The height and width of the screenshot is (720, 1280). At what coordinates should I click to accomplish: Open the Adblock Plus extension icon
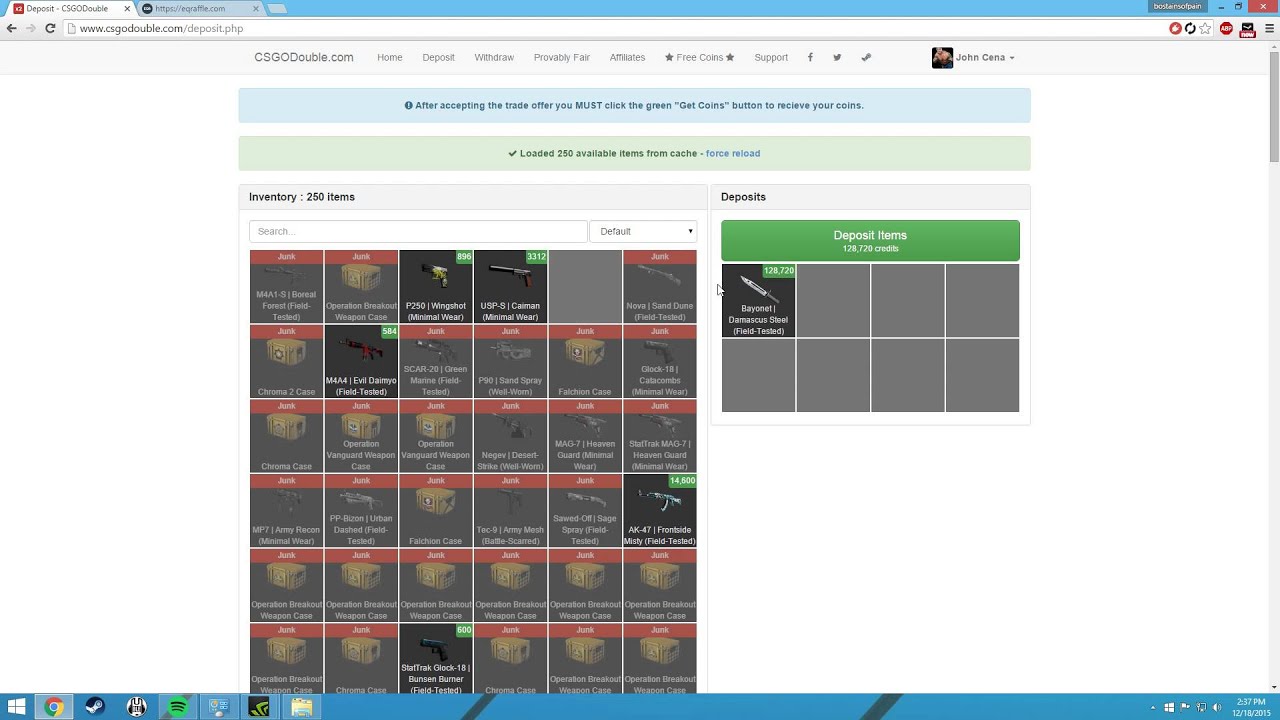click(x=1226, y=28)
